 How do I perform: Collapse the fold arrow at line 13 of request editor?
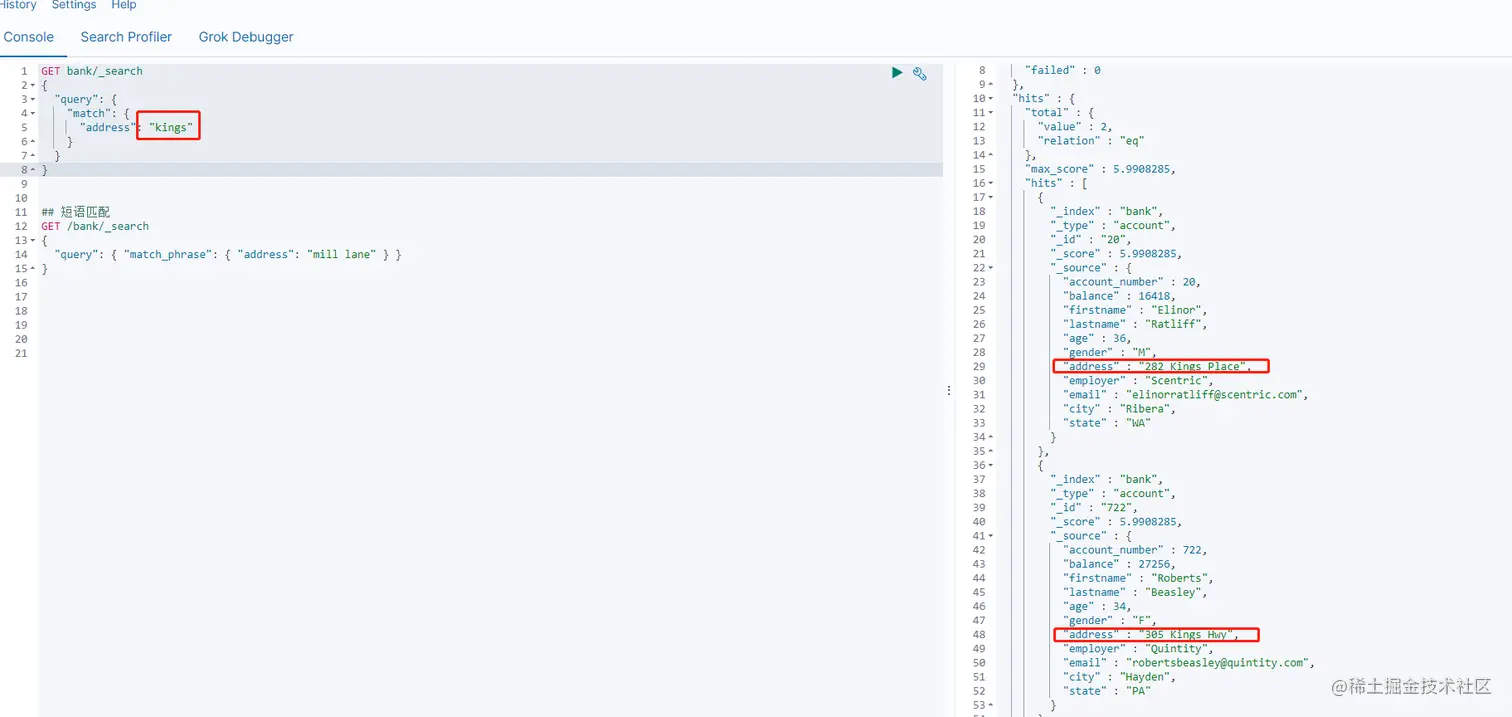click(x=33, y=241)
